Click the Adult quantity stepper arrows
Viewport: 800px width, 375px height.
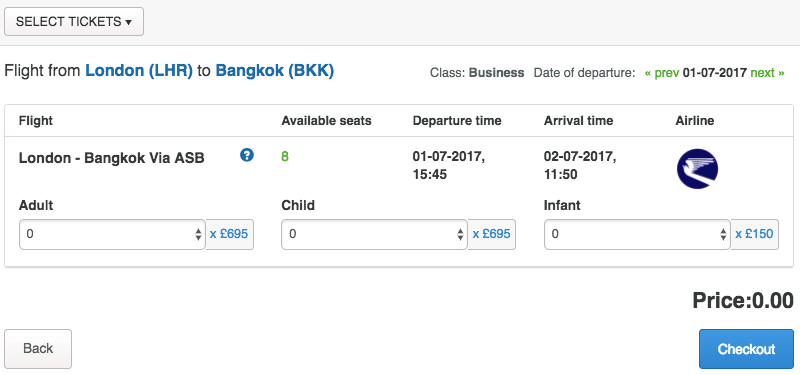[198, 235]
